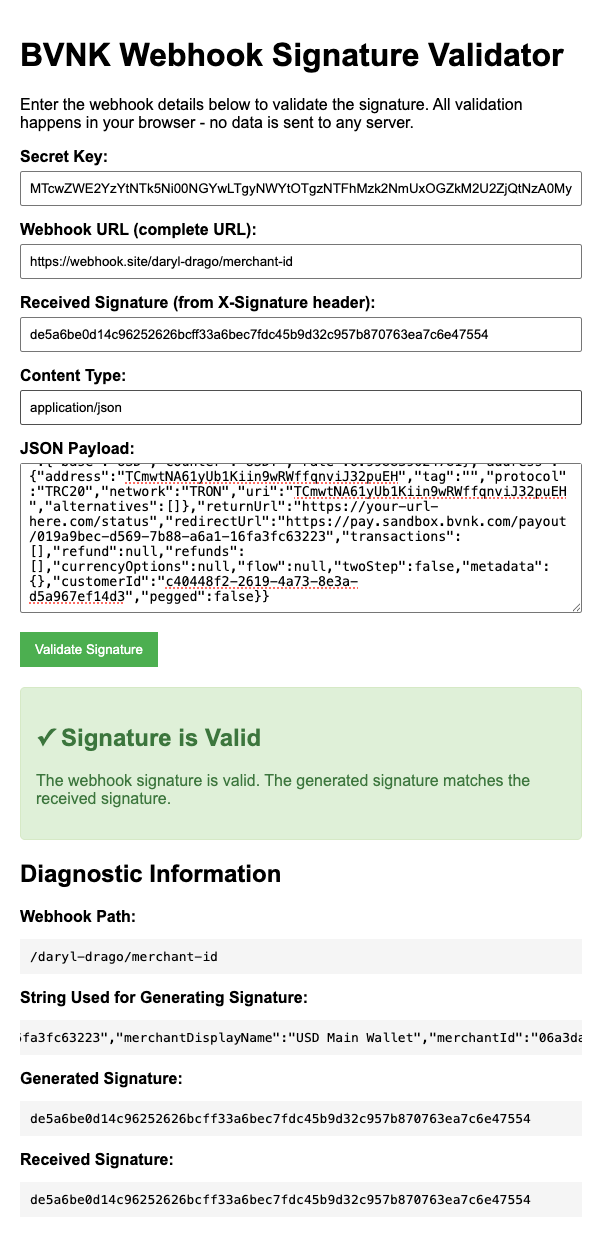Click the textarea resize handle at bottom-right corner
This screenshot has height=1258, width=592.
coord(577,604)
